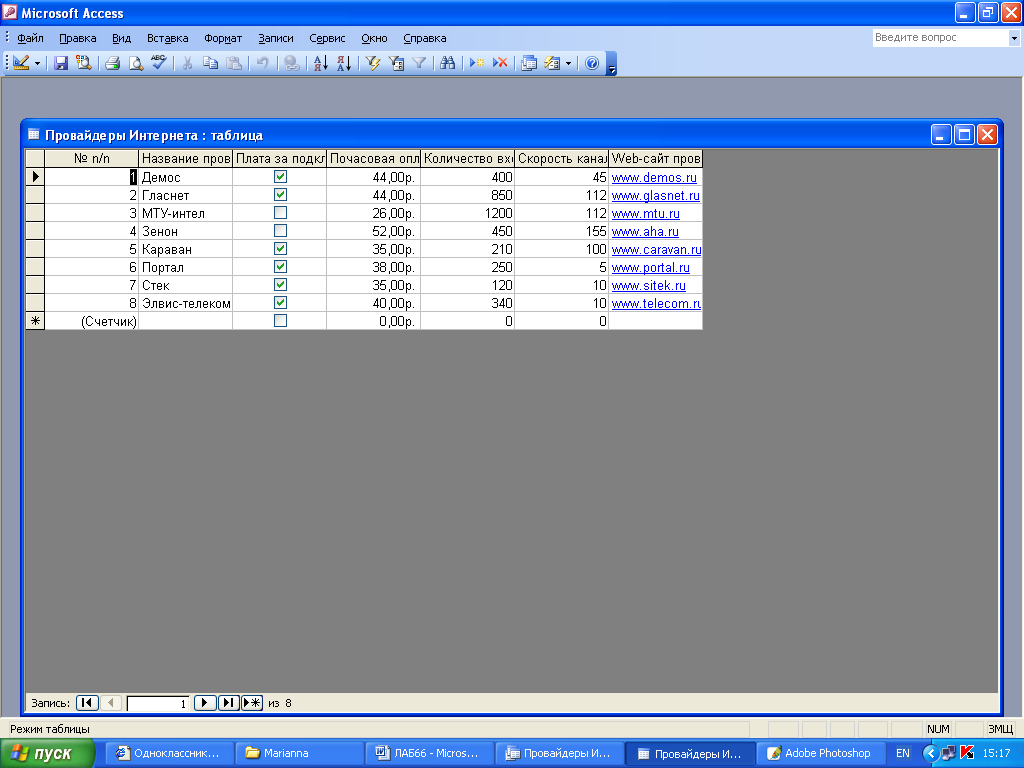
Task: Open the New Object dropdown arrow
Action: 568,63
